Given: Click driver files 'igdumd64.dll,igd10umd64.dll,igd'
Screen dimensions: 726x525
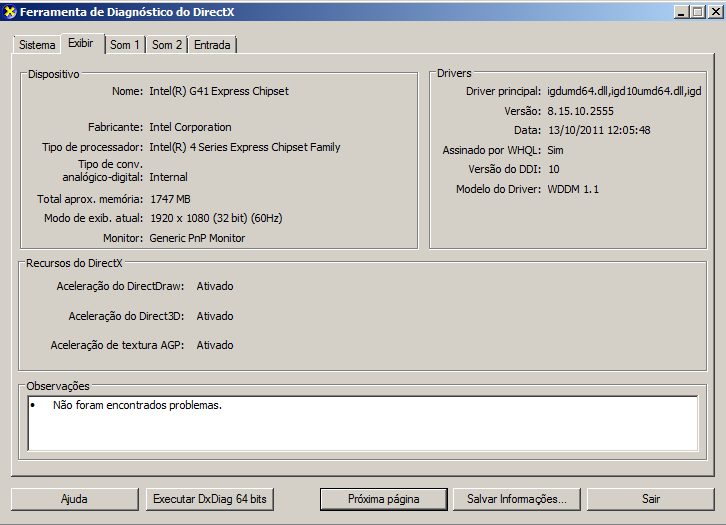Looking at the screenshot, I should (624, 91).
